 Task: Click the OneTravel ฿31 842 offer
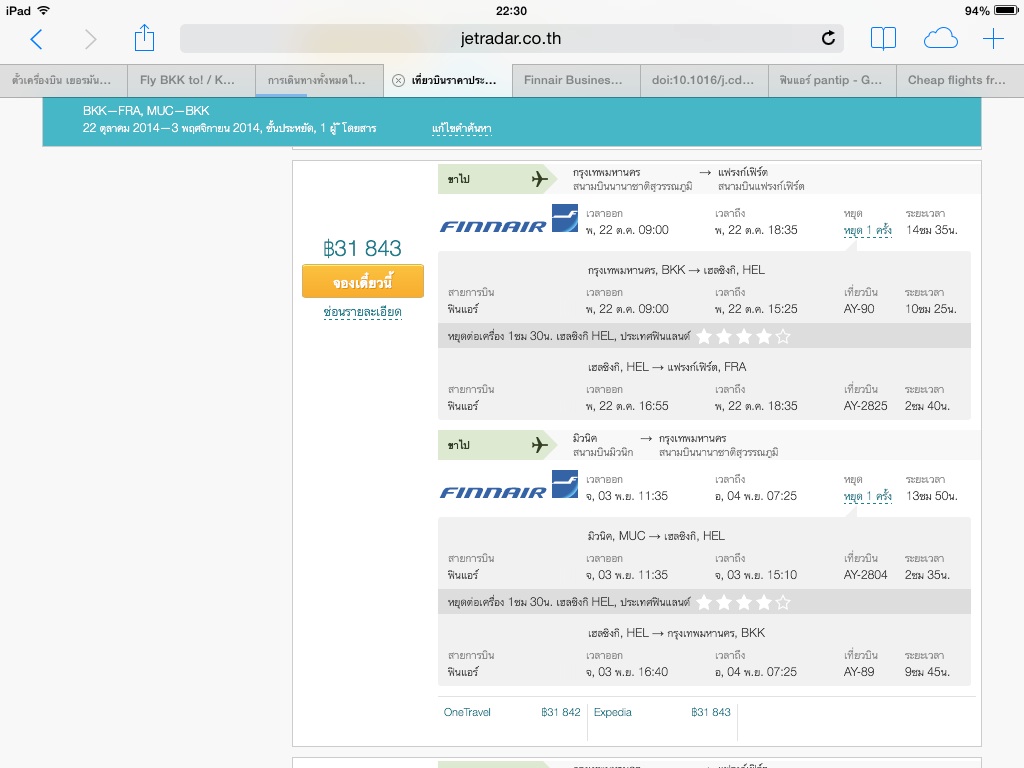[x=512, y=712]
